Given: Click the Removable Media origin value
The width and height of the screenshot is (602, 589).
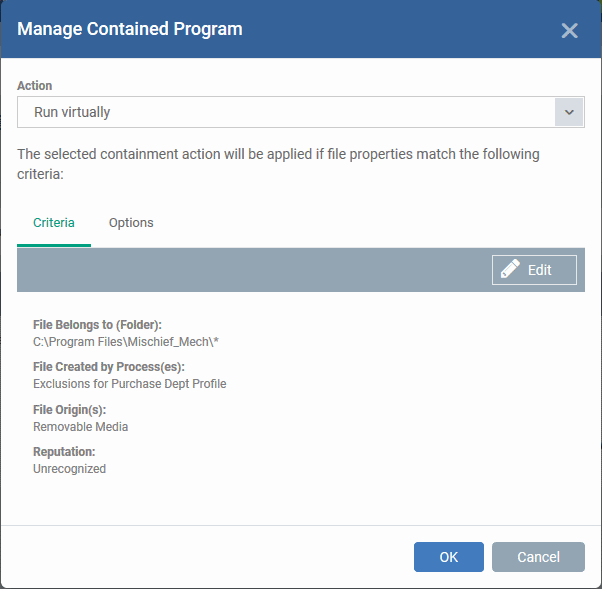Looking at the screenshot, I should (80, 427).
